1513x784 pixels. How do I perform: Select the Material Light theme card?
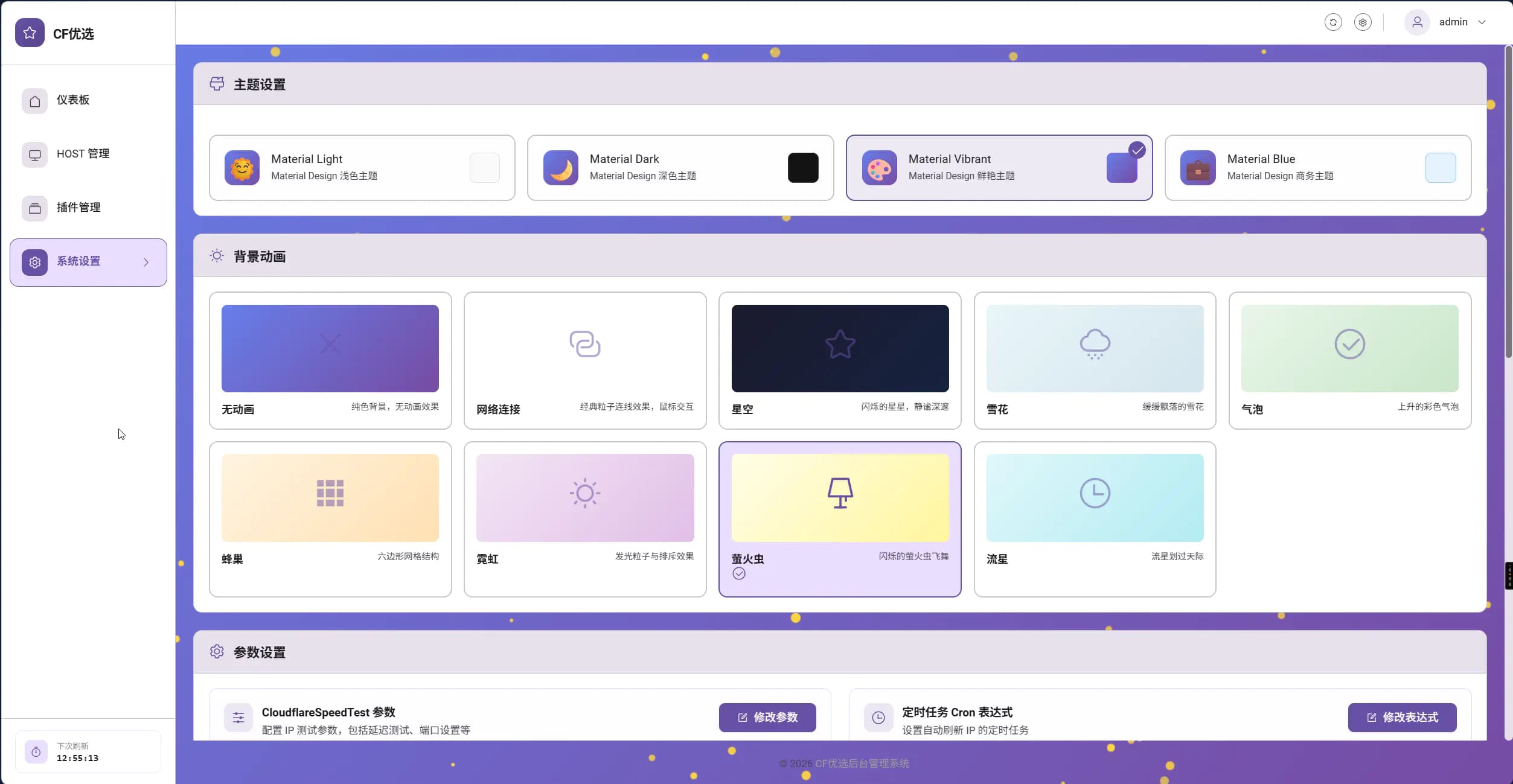(362, 168)
